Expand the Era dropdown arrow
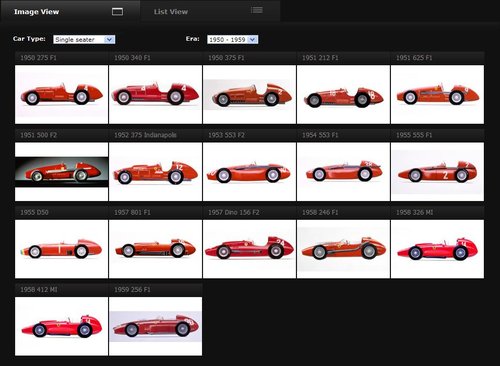The image size is (500, 366). (x=253, y=39)
